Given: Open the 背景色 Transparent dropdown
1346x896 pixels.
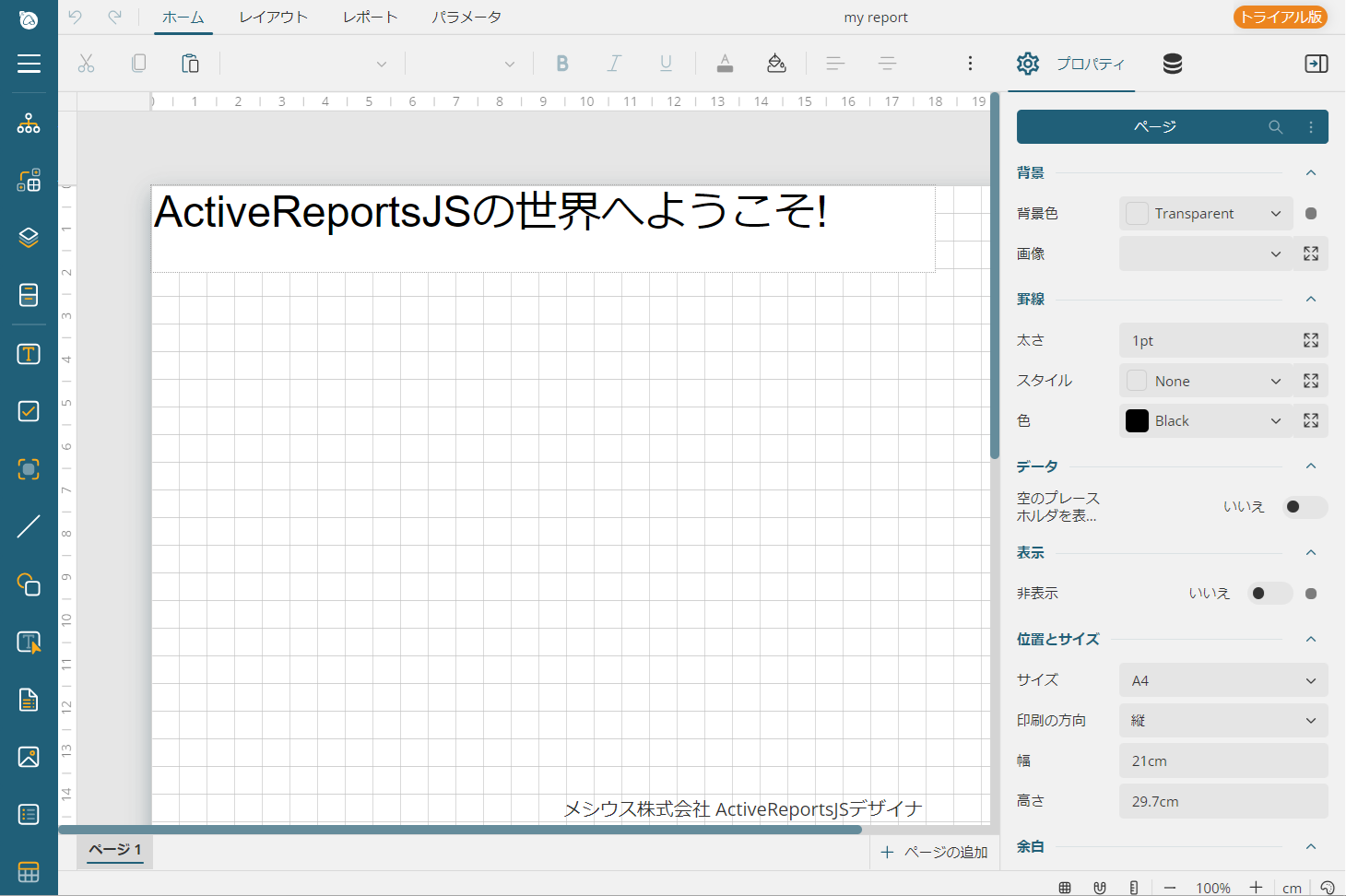Looking at the screenshot, I should click(x=1206, y=213).
